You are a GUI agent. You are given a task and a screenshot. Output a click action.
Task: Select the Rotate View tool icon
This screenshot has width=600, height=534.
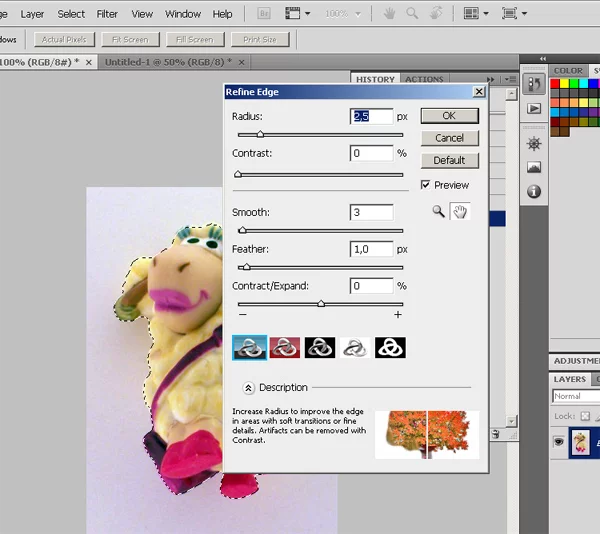tap(436, 13)
